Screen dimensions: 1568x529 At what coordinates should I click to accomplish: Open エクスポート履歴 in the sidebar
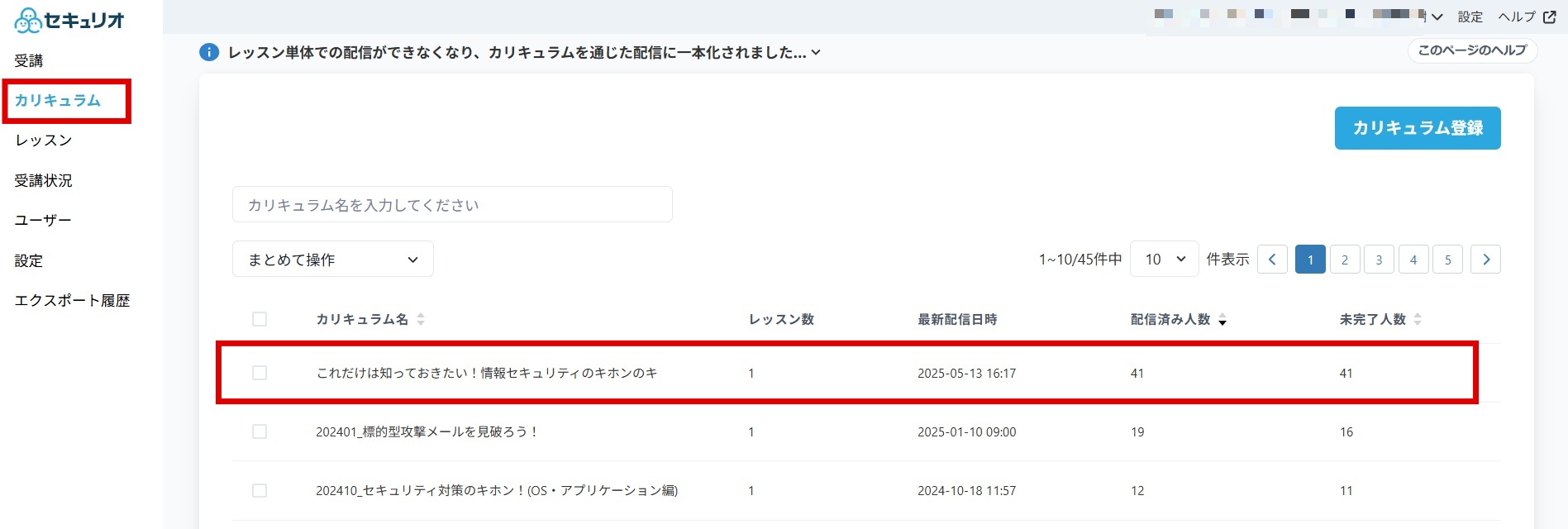tap(73, 300)
